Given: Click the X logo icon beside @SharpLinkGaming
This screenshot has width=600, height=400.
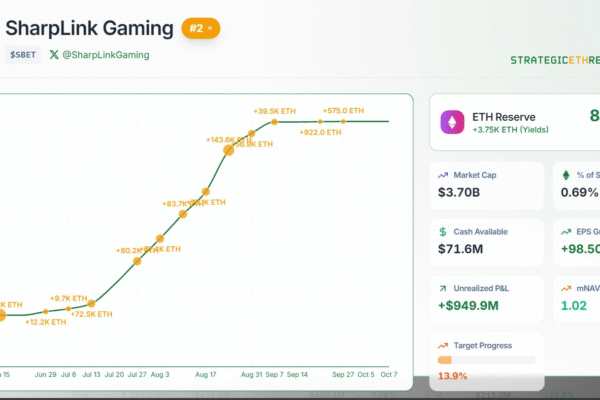Looking at the screenshot, I should pos(56,55).
